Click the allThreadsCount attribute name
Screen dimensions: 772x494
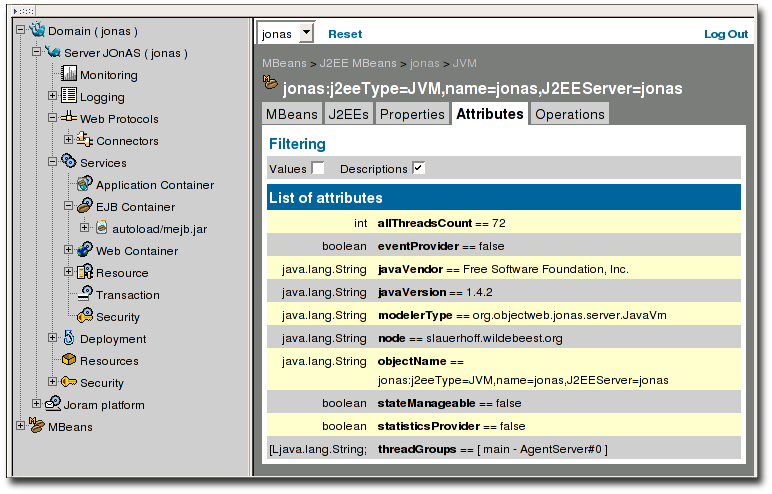point(425,223)
